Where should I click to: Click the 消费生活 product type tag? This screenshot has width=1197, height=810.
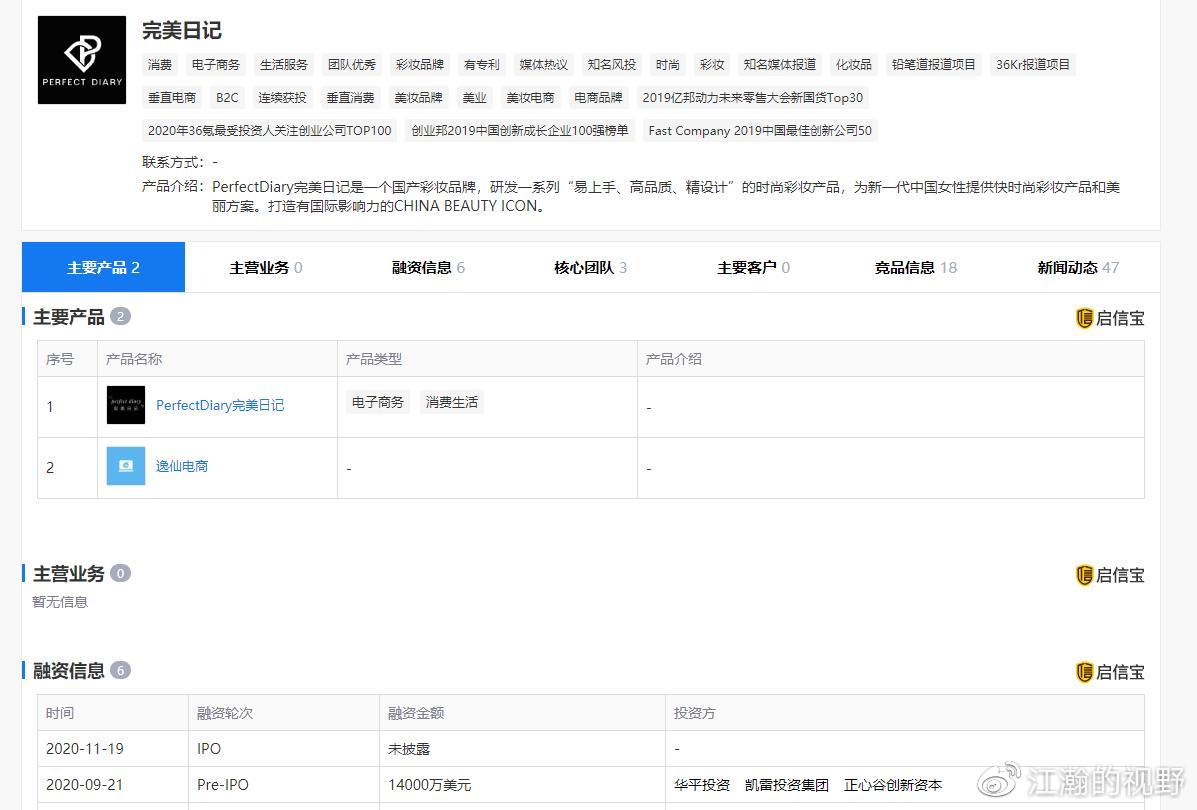coord(452,402)
